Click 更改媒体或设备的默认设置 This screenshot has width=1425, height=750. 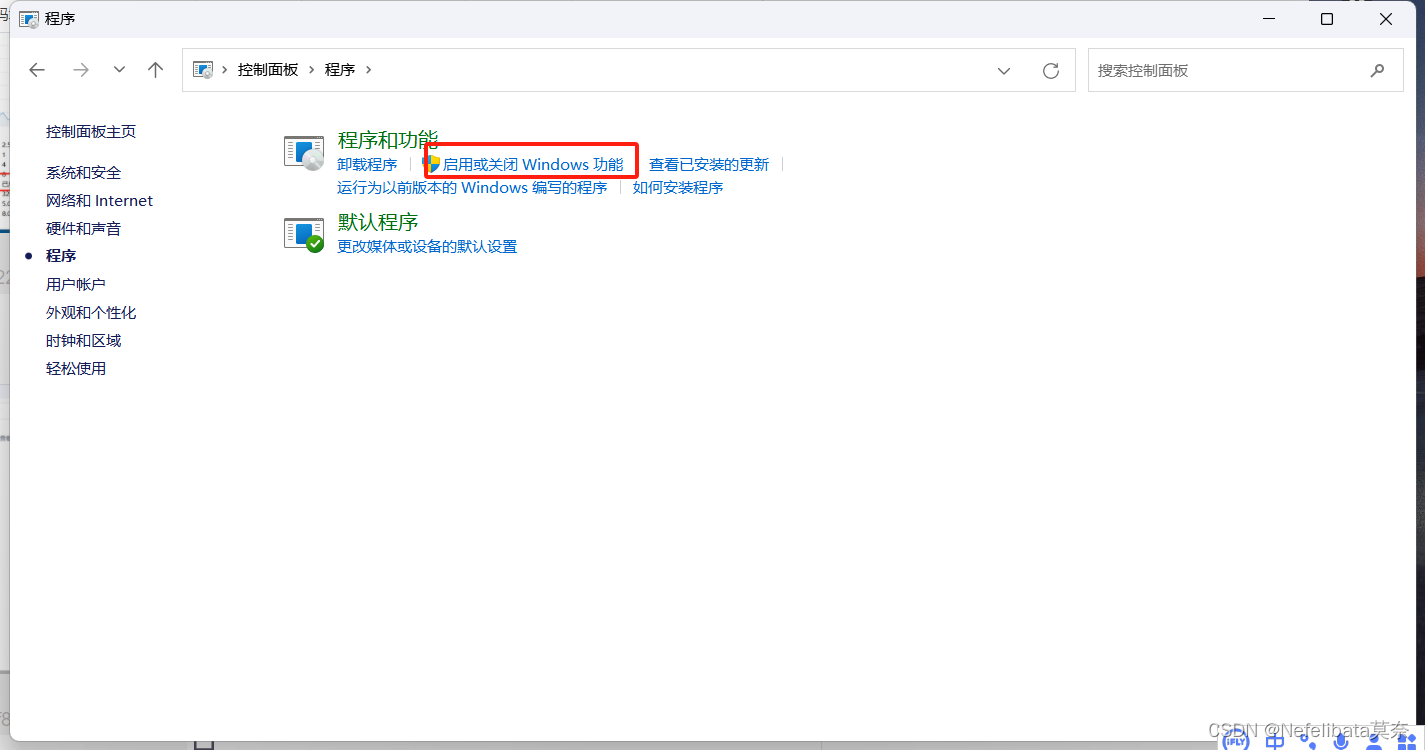[427, 246]
